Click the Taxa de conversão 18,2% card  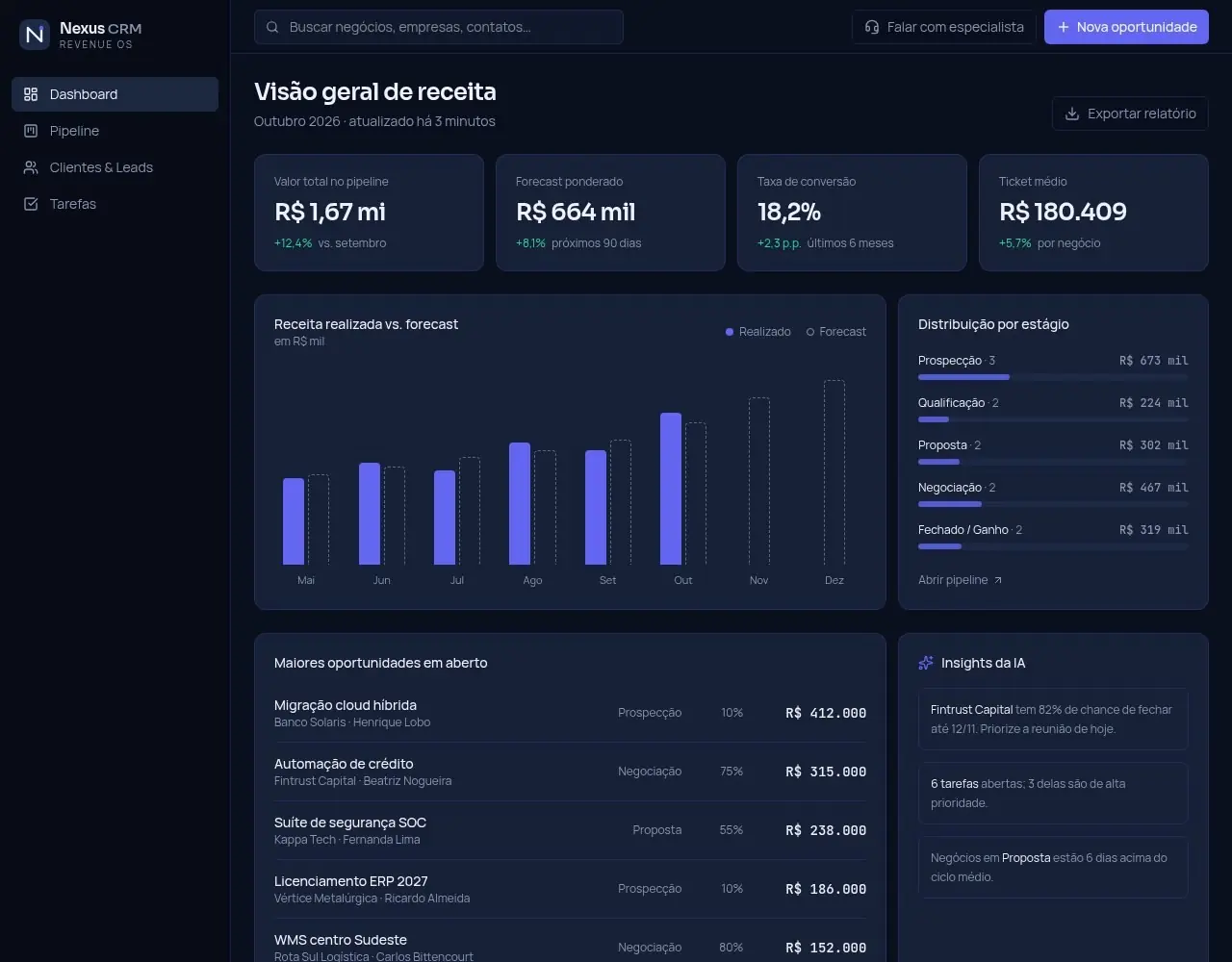852,213
